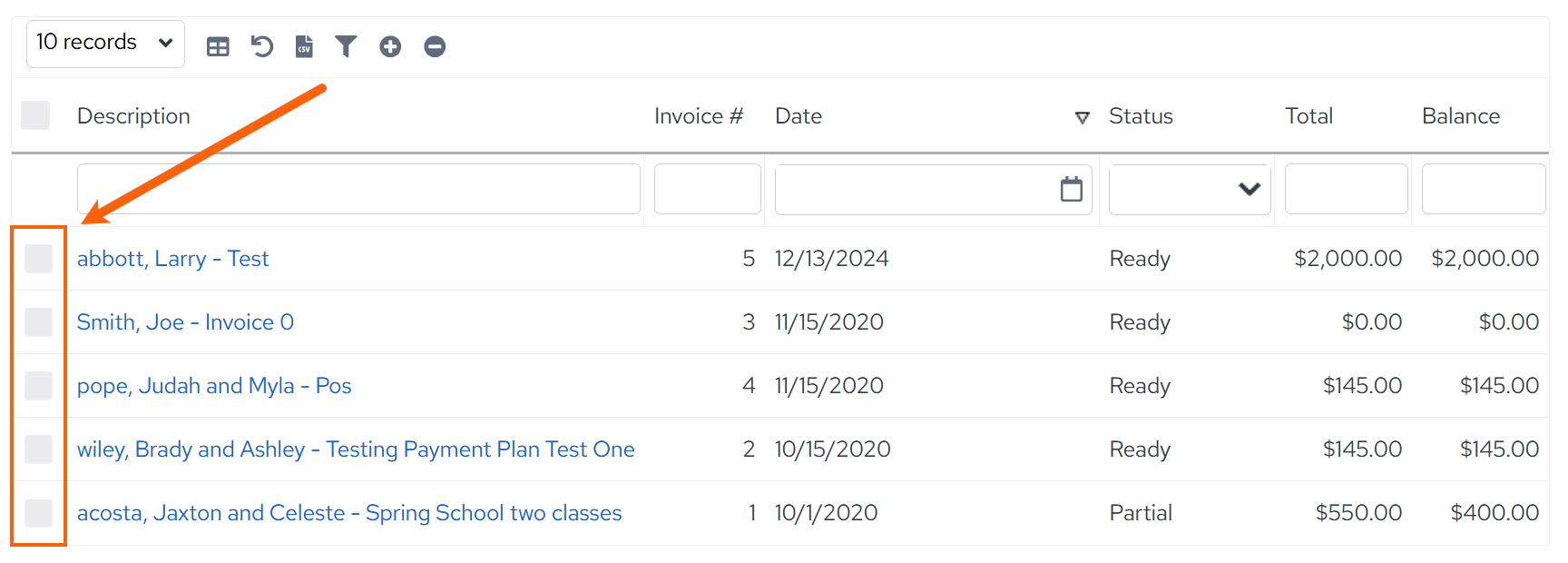Image resolution: width=1568 pixels, height=563 pixels.
Task: Click the table columns layout icon
Action: tap(218, 46)
